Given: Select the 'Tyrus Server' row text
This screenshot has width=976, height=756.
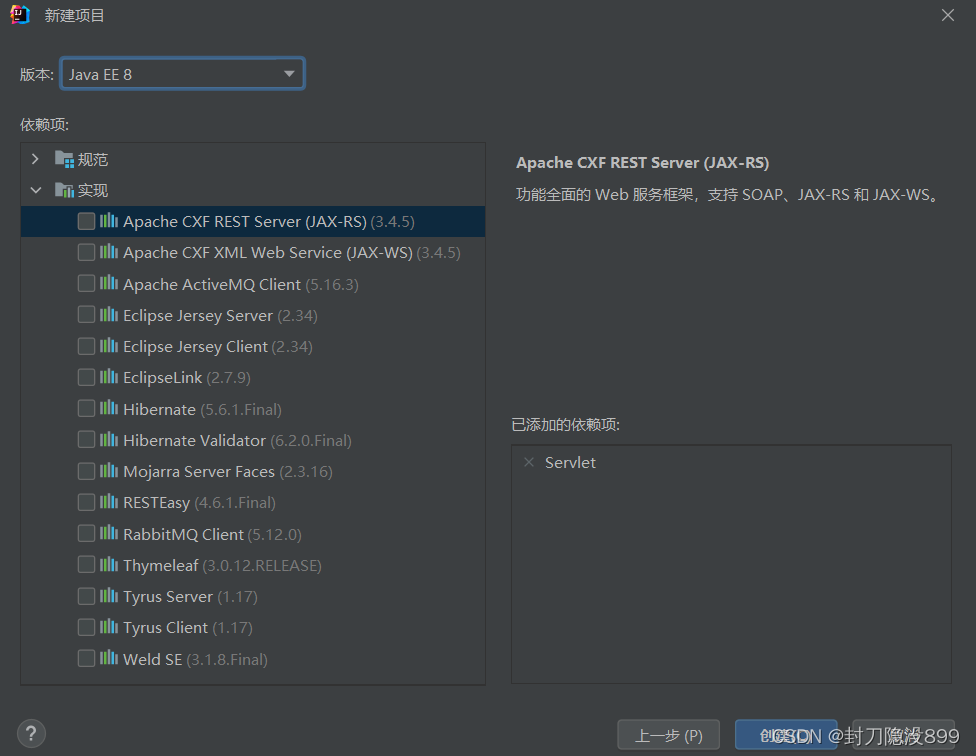Looking at the screenshot, I should pyautogui.click(x=168, y=597).
